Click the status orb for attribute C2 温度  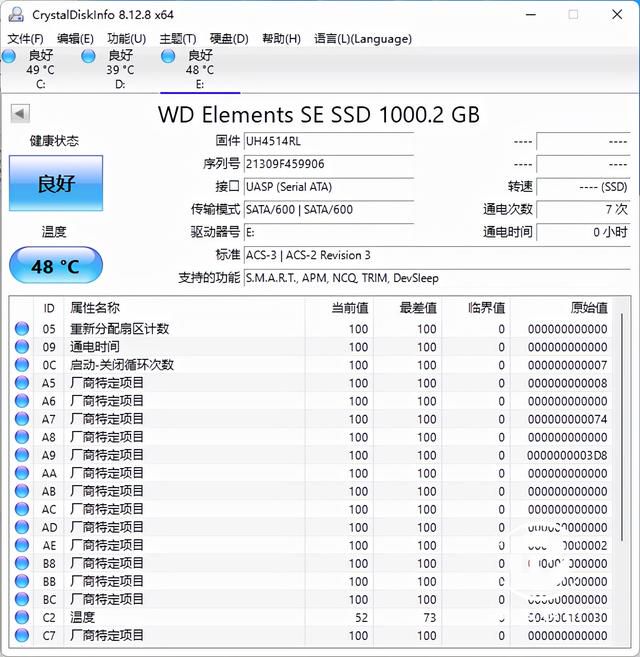(22, 617)
